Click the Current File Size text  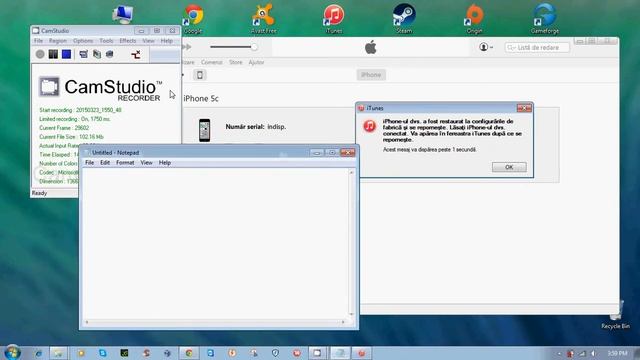pos(71,137)
